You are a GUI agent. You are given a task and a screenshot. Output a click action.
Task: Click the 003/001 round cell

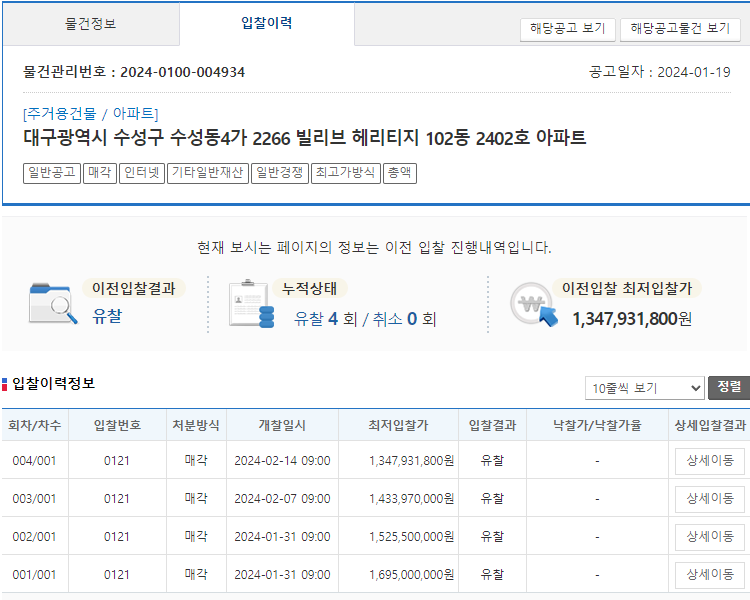pos(34,499)
